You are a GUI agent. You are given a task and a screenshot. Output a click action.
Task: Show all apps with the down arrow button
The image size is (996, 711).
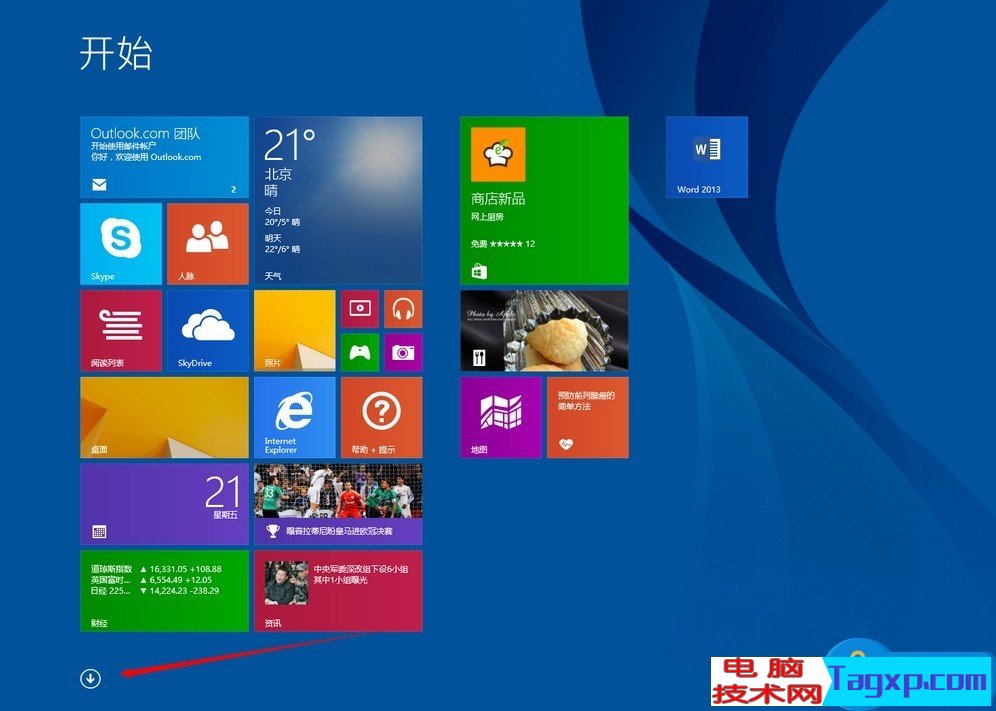[91, 679]
